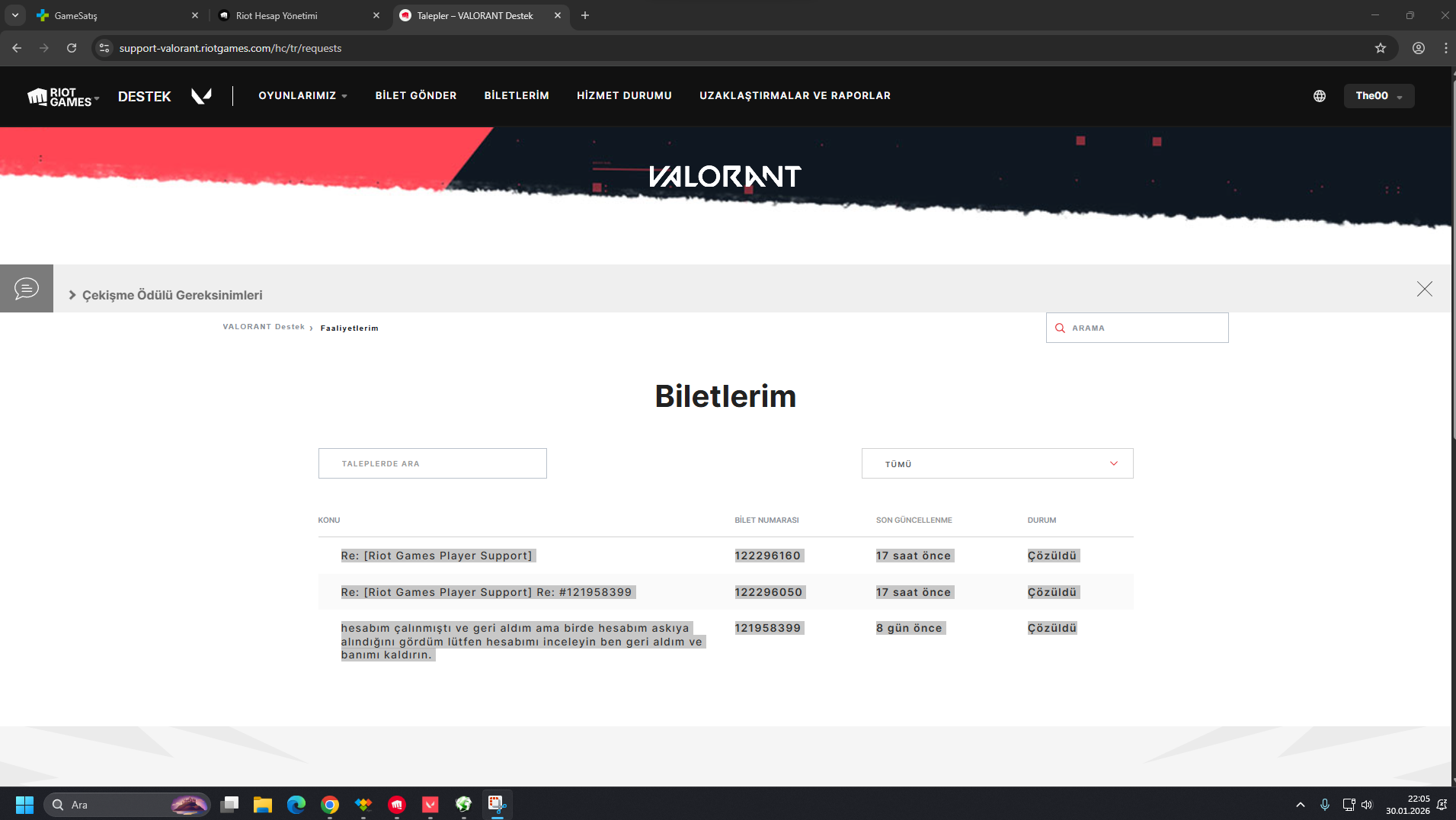Viewport: 1456px width, 820px height.
Task: Expand the Oyunlarımız menu
Action: click(303, 96)
